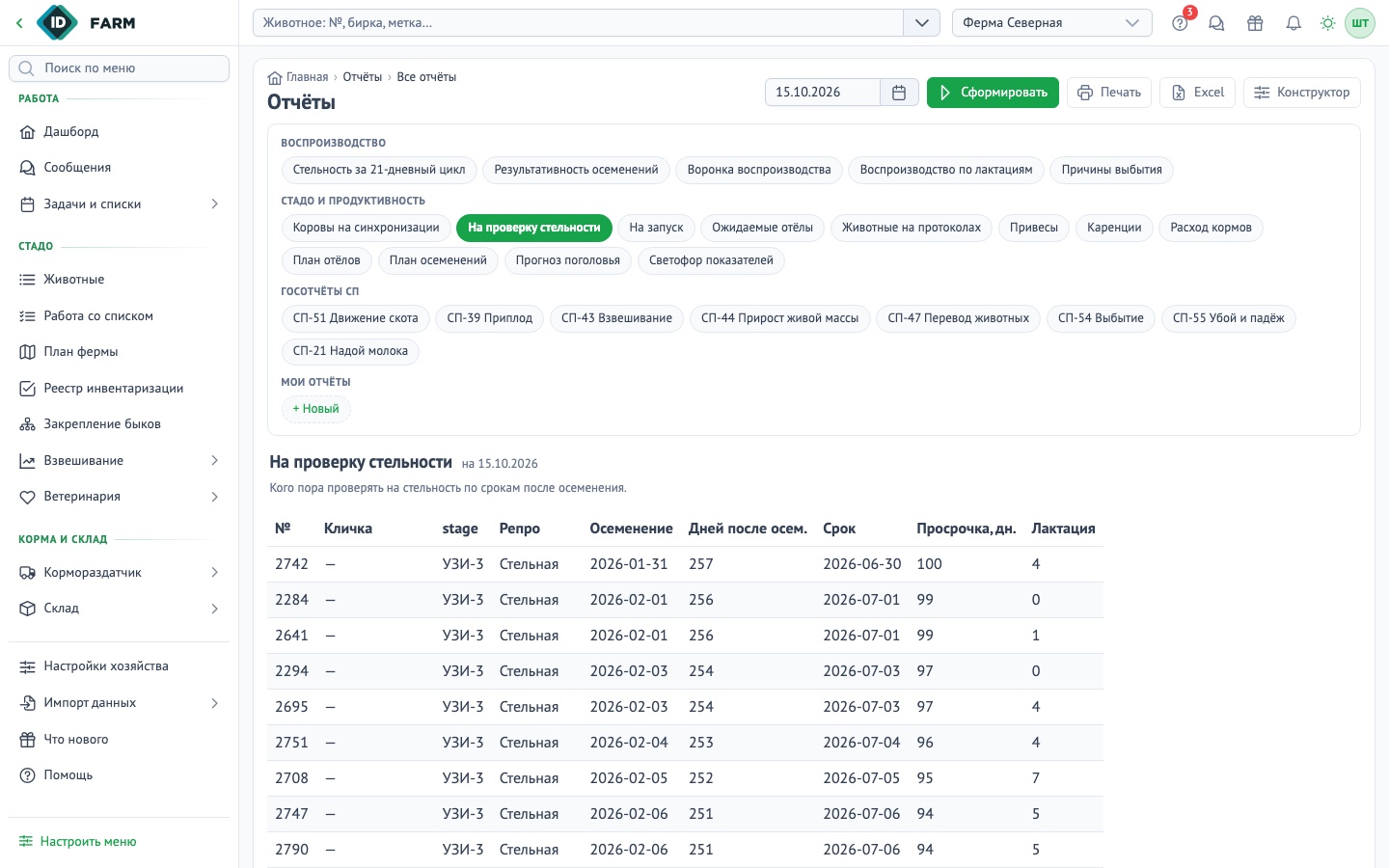Open Сообщения in sidebar
The height and width of the screenshot is (868, 1389).
[119, 168]
